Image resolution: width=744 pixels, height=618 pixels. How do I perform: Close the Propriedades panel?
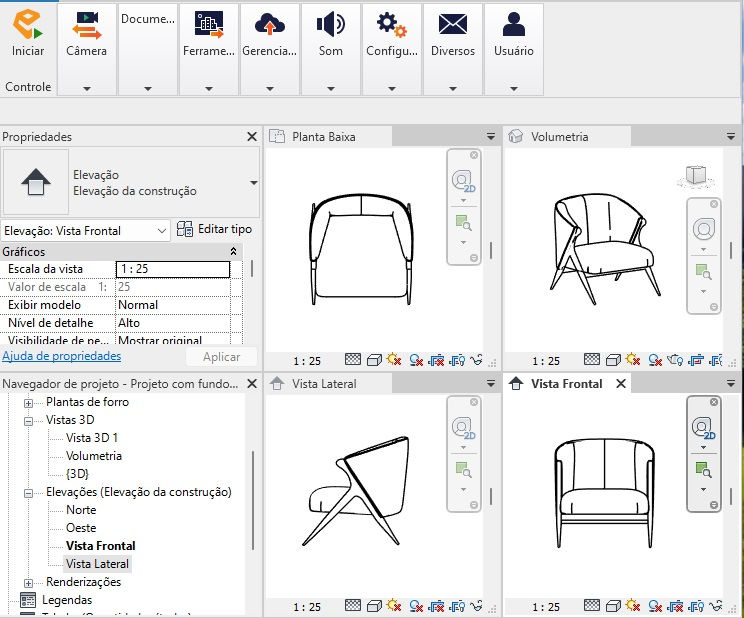click(x=252, y=137)
